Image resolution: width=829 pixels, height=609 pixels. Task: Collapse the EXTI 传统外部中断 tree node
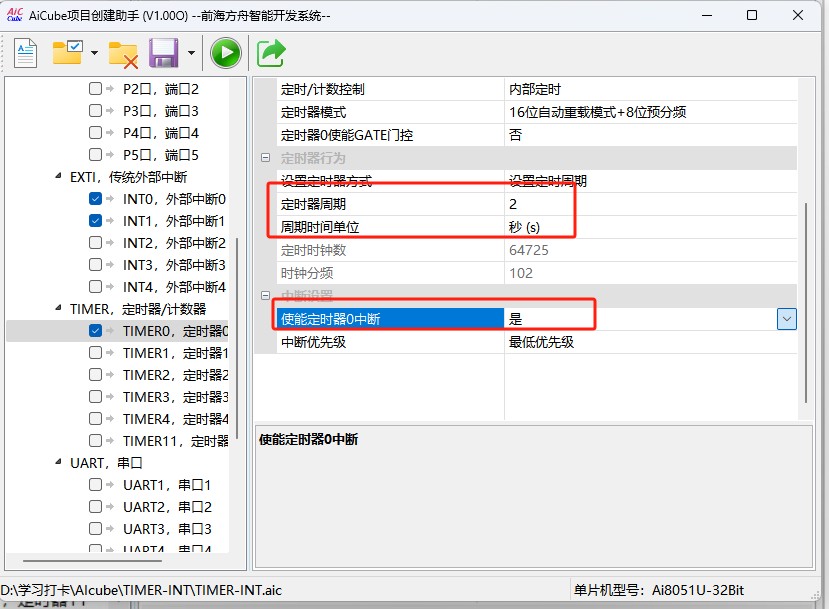[58, 176]
